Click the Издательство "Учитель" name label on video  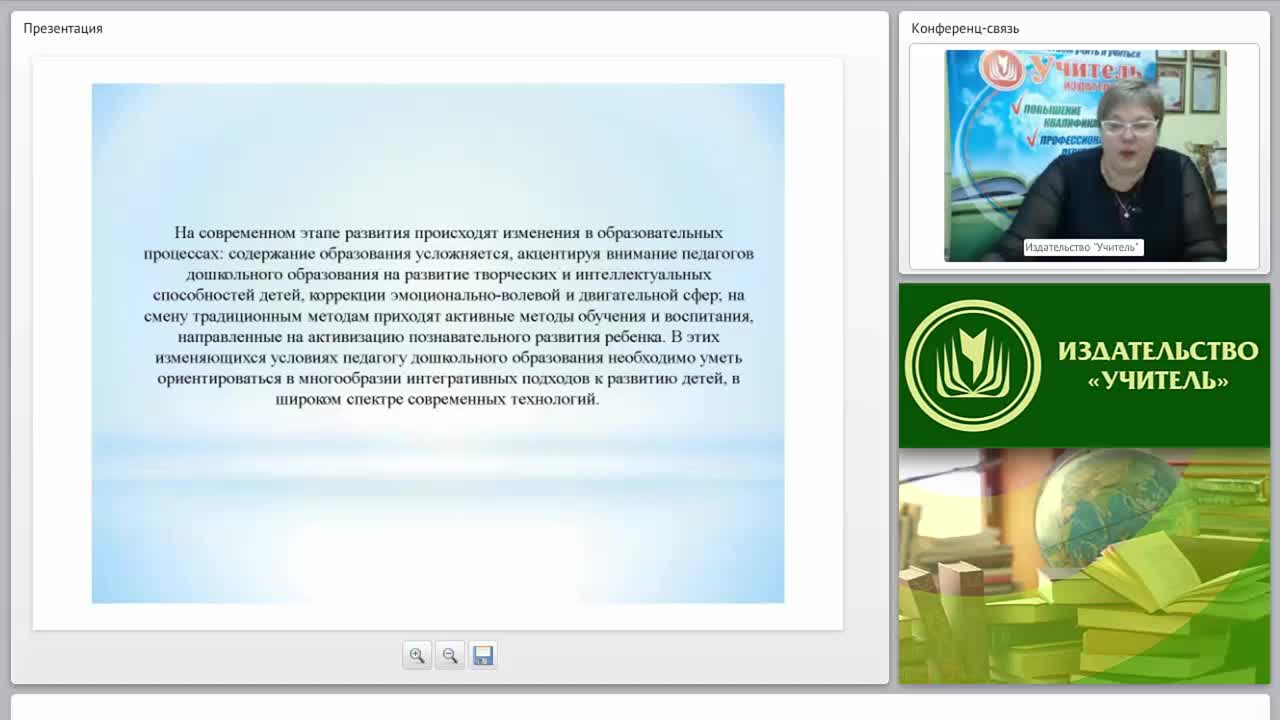tap(1083, 247)
